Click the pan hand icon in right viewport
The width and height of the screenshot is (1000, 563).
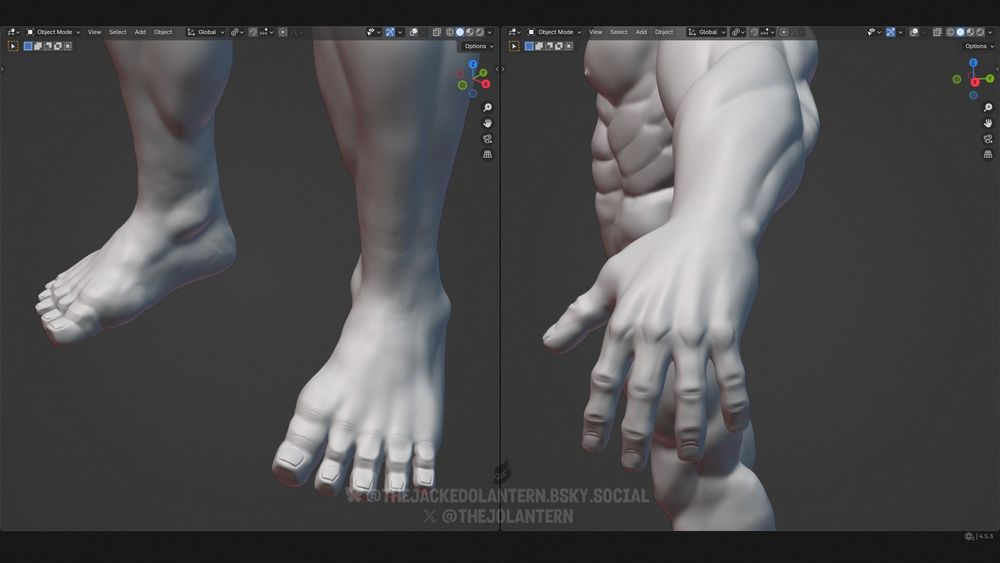click(988, 123)
